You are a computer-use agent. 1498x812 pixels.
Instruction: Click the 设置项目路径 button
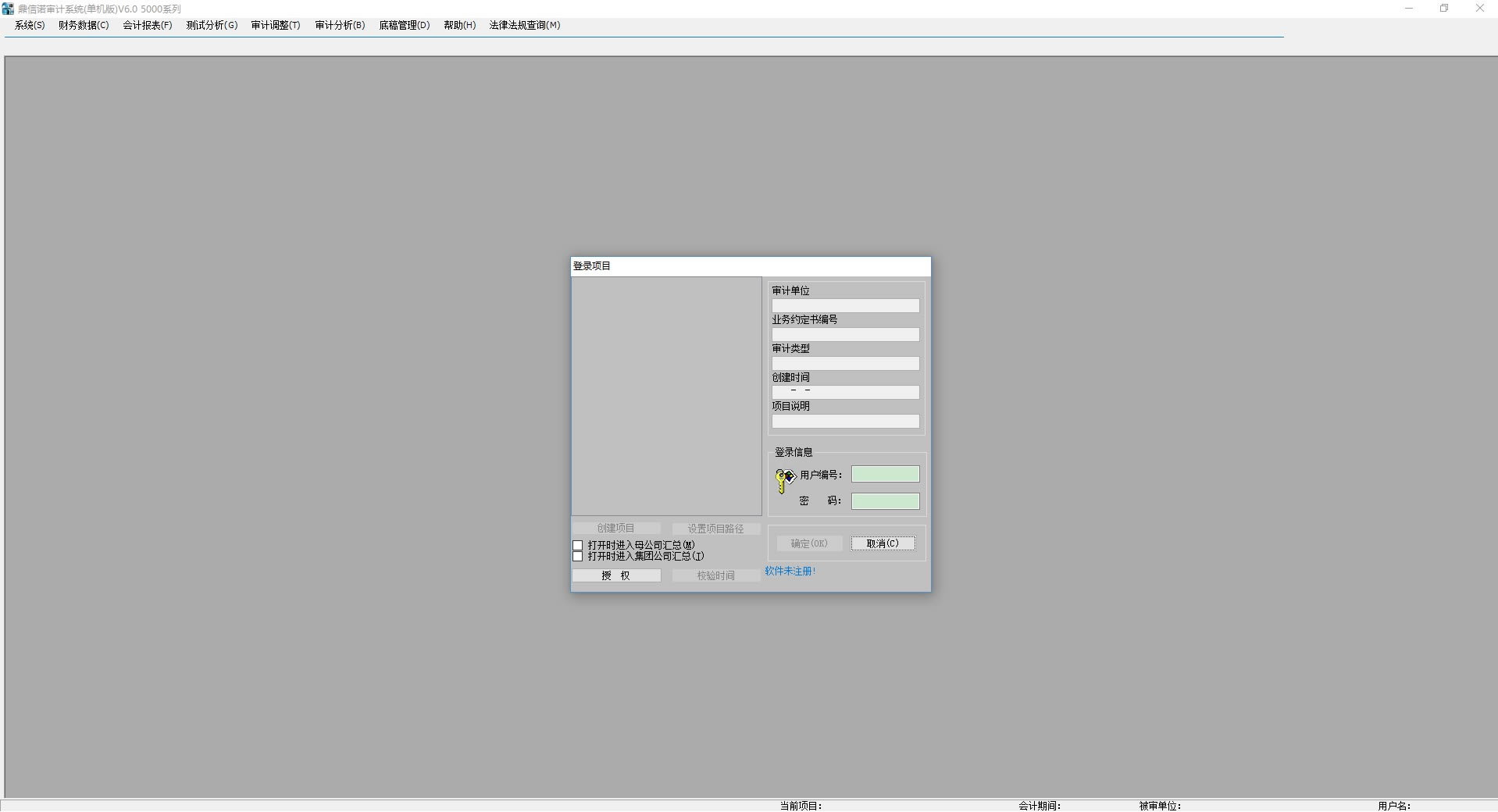(x=716, y=529)
